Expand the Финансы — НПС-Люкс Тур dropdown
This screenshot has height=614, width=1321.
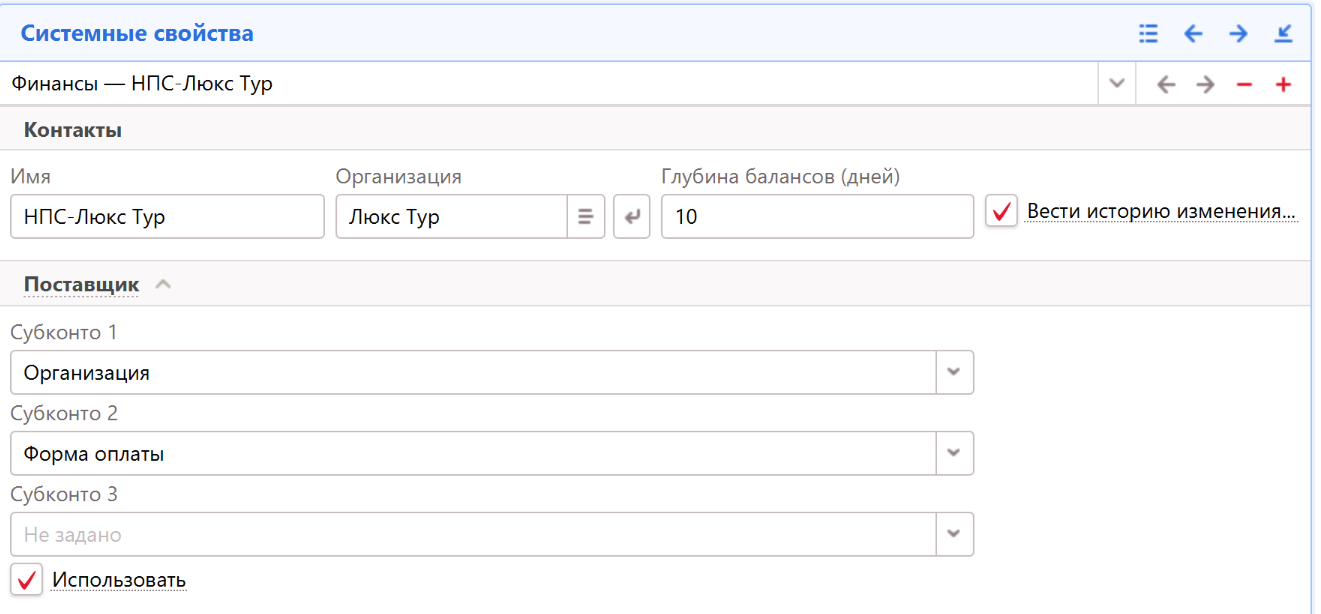coord(1117,84)
